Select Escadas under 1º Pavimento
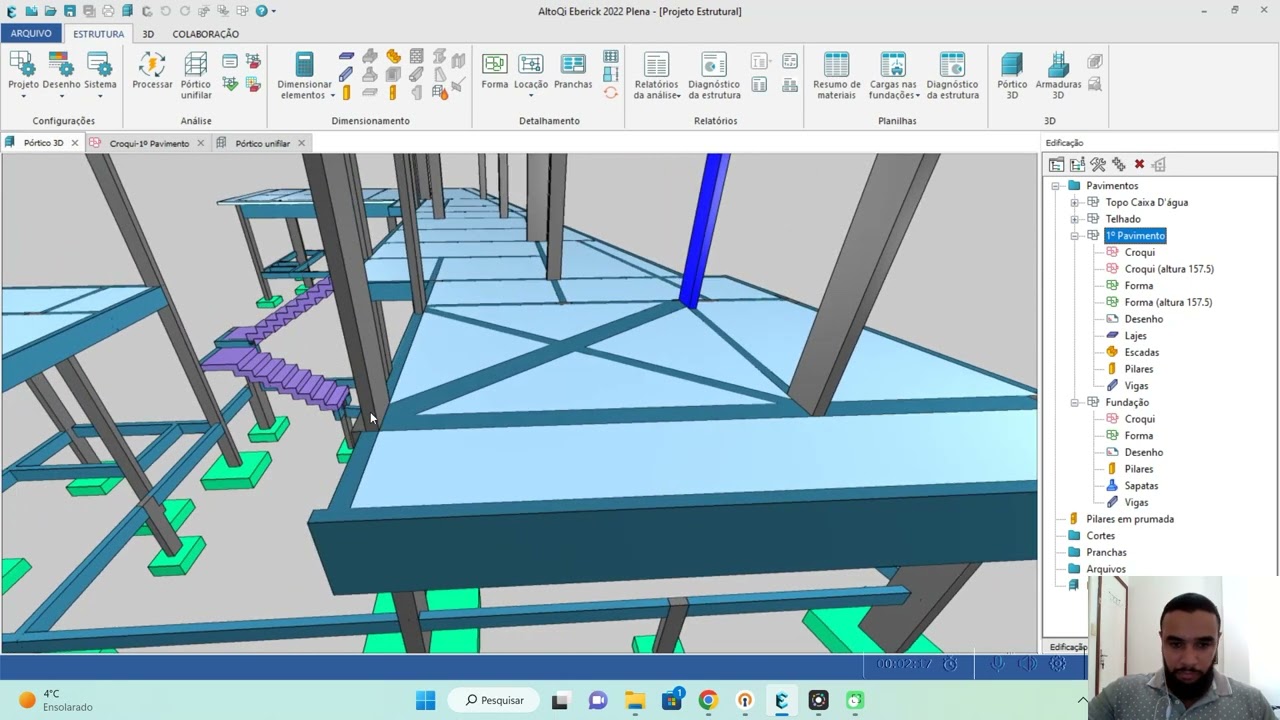Image resolution: width=1280 pixels, height=720 pixels. 1142,352
